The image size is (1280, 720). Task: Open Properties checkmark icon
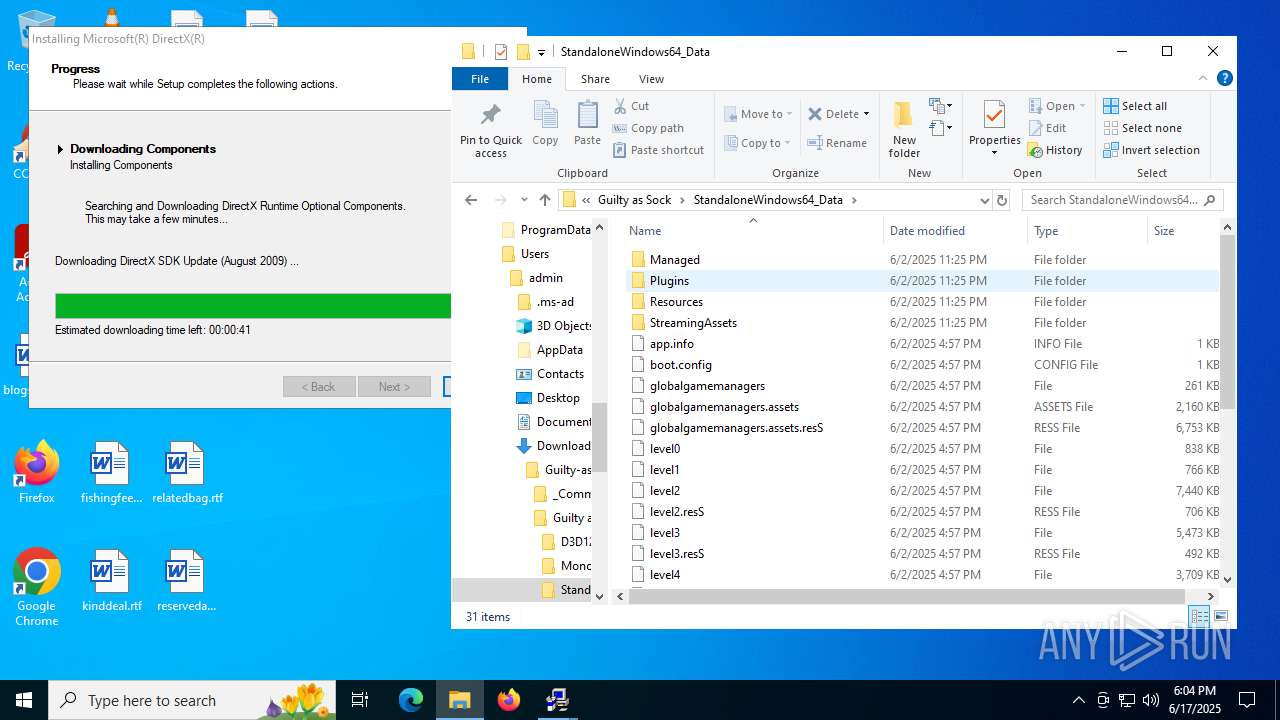coord(994,115)
